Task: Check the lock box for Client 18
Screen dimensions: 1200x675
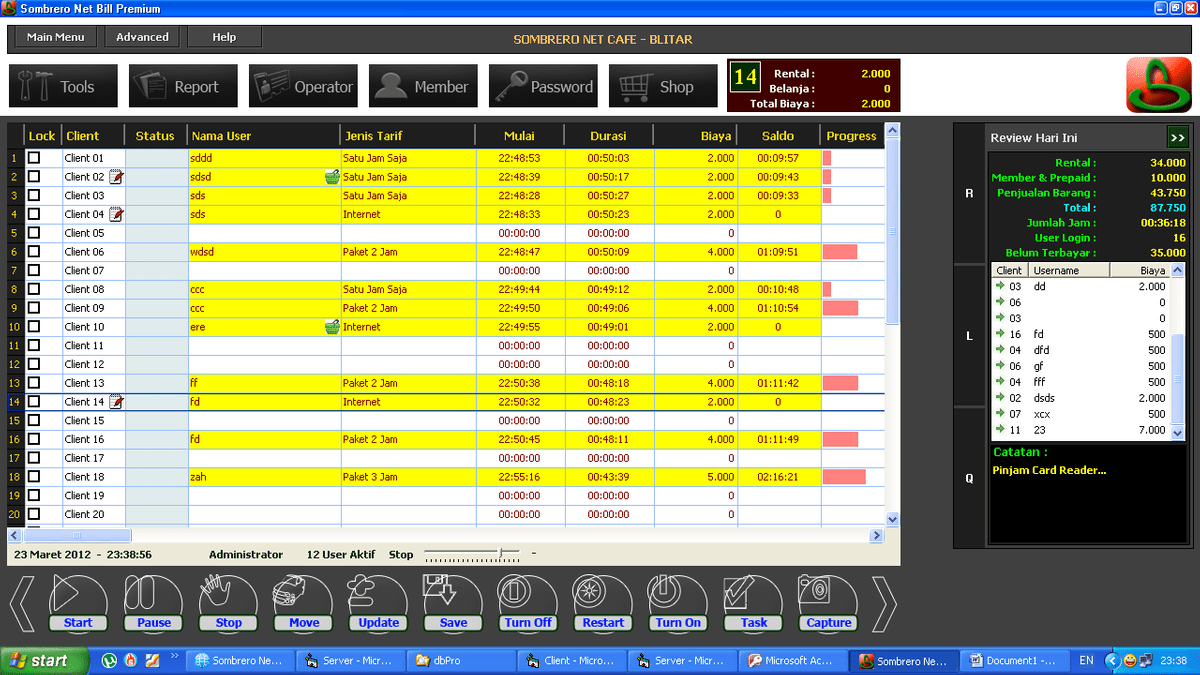Action: click(34, 477)
